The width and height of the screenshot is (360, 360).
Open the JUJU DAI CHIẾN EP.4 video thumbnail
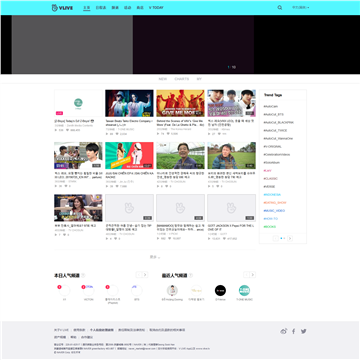click(129, 156)
